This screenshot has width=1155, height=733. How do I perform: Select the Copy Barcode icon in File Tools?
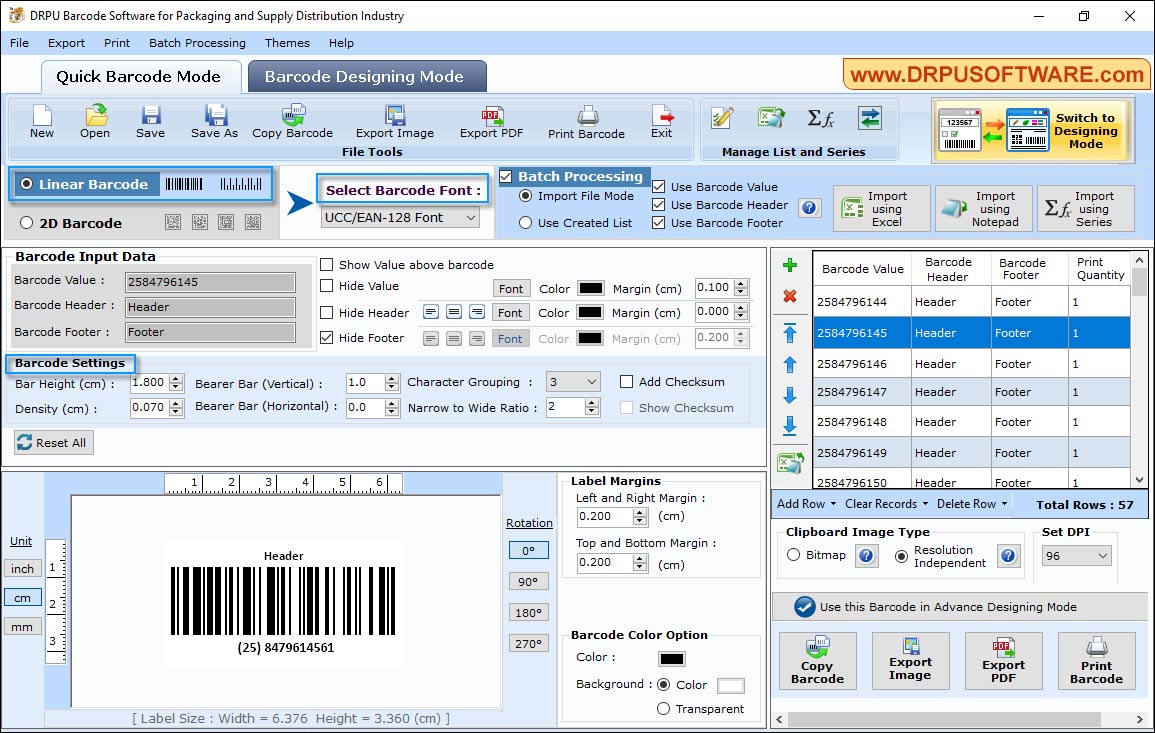click(x=291, y=120)
